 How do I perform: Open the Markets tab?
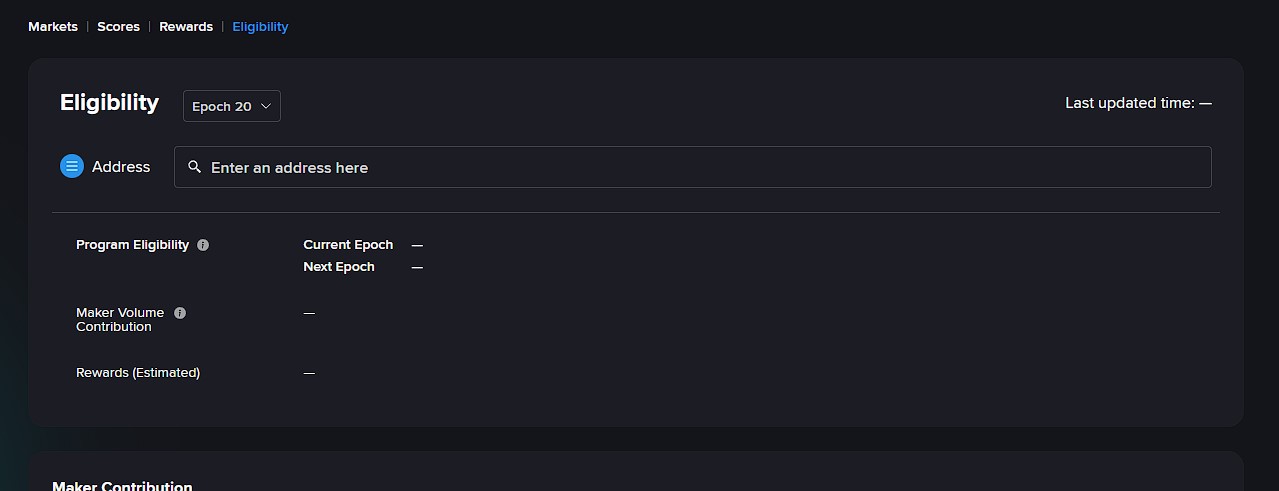[x=53, y=27]
